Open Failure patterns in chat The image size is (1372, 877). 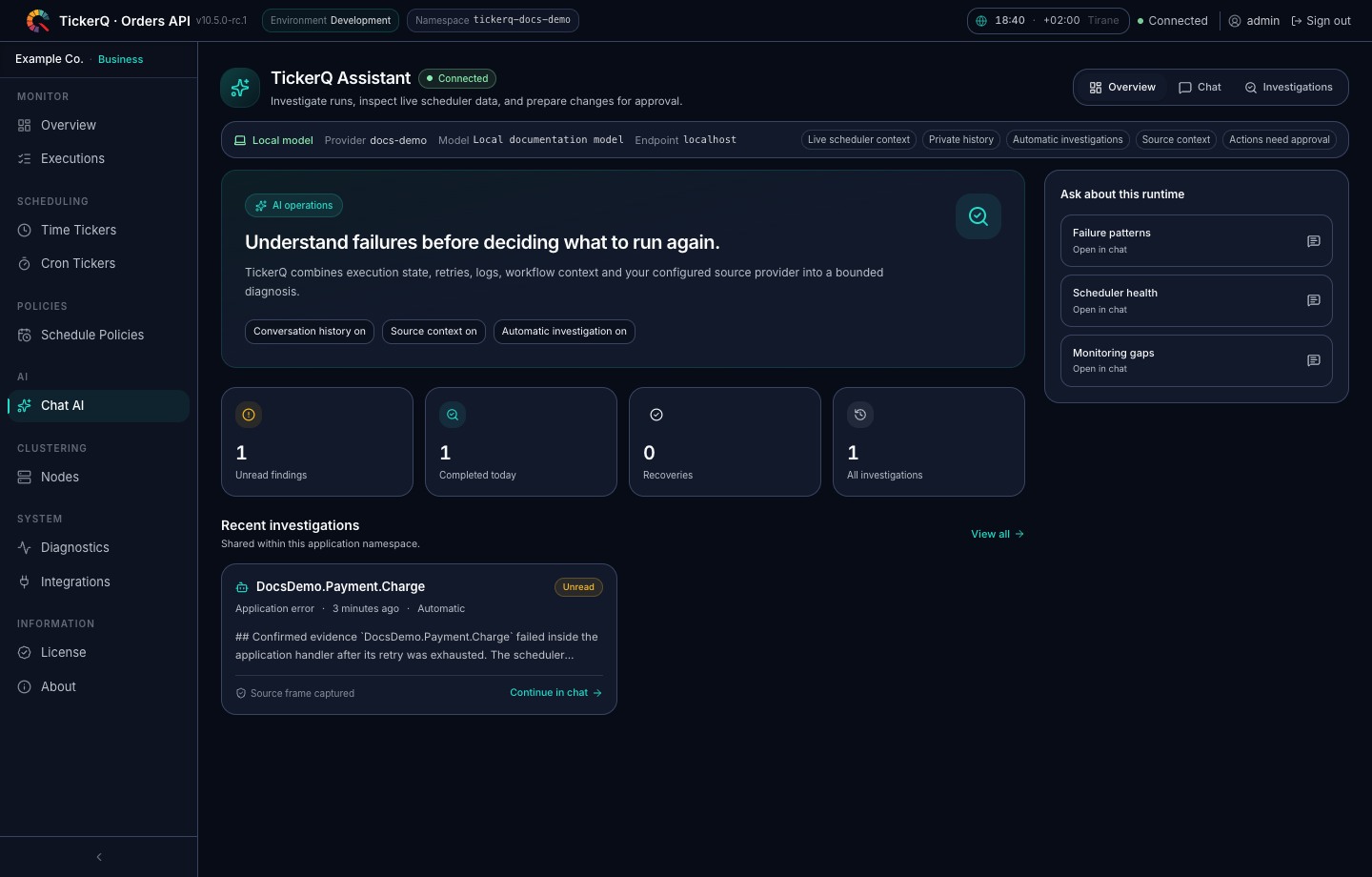1196,240
